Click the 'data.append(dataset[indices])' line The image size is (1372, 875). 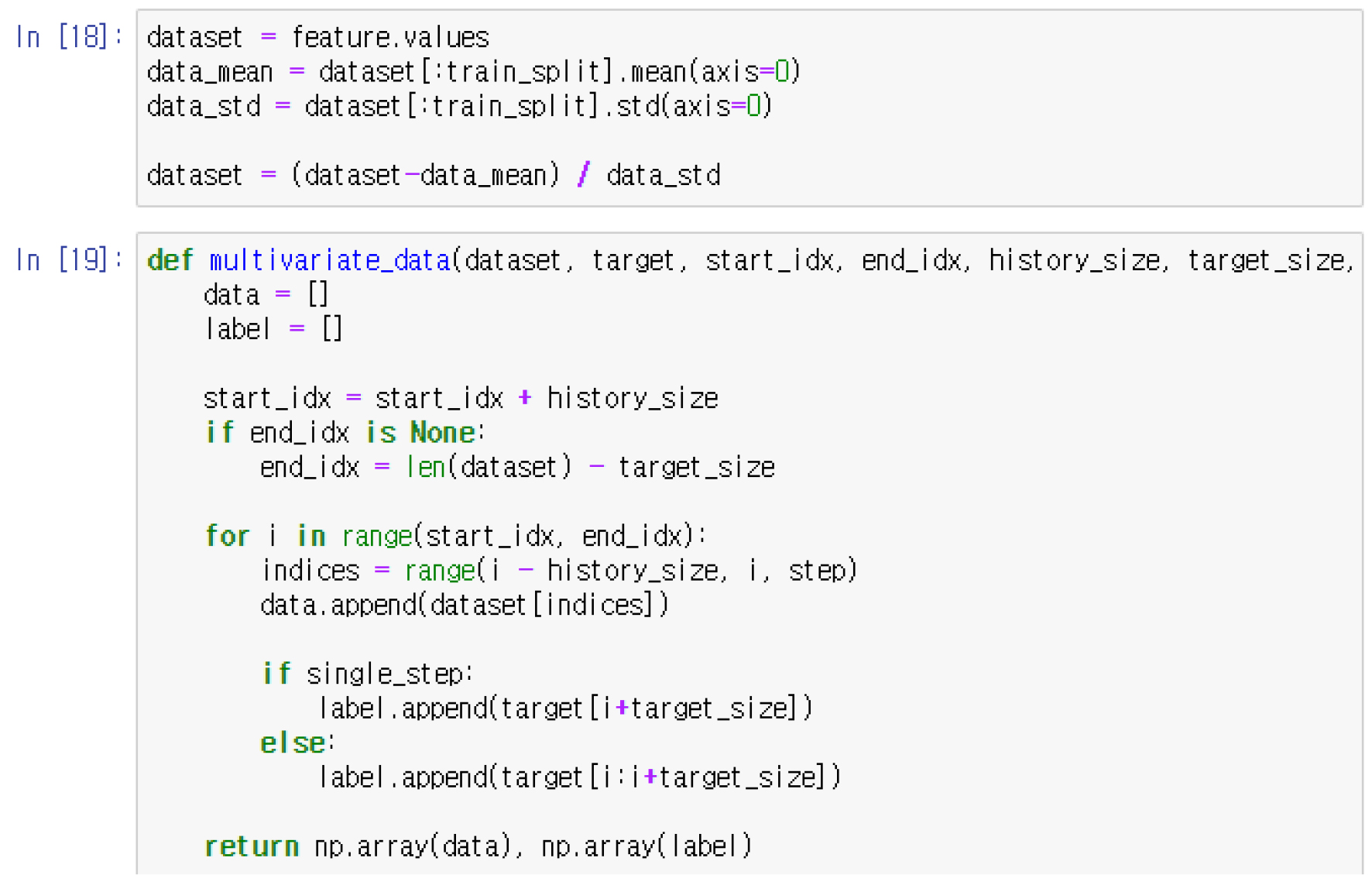tap(464, 605)
